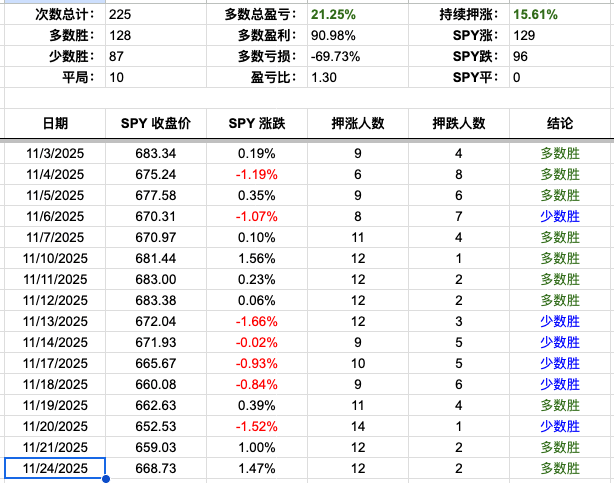
Task: Select closing price 665.67
Action: 155,363
